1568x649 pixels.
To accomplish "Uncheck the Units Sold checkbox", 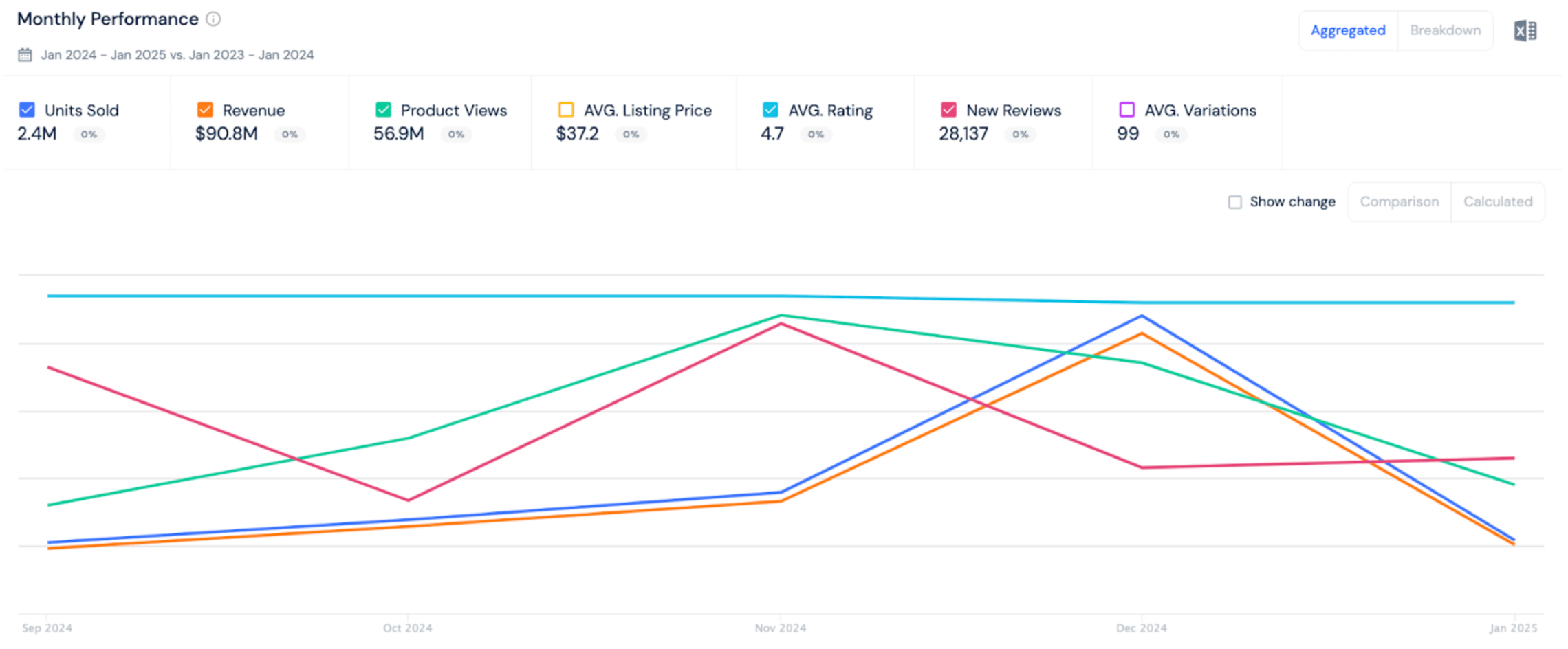I will [x=27, y=110].
